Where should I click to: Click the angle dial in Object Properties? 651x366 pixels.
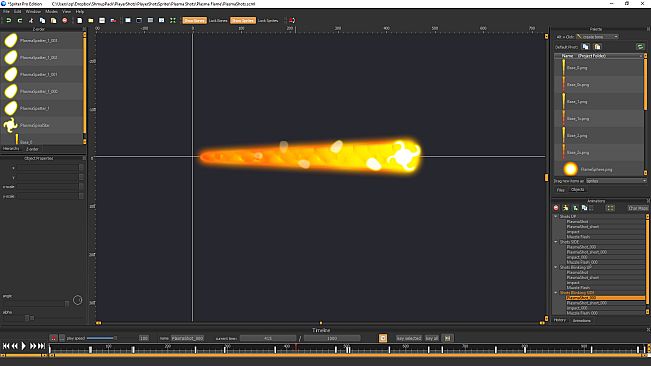click(x=78, y=300)
